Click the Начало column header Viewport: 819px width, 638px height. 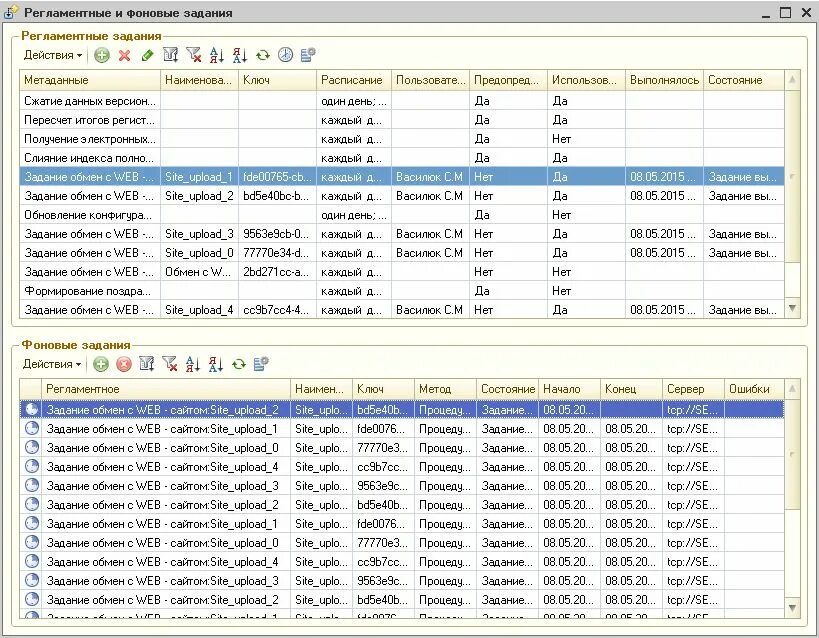tap(569, 389)
